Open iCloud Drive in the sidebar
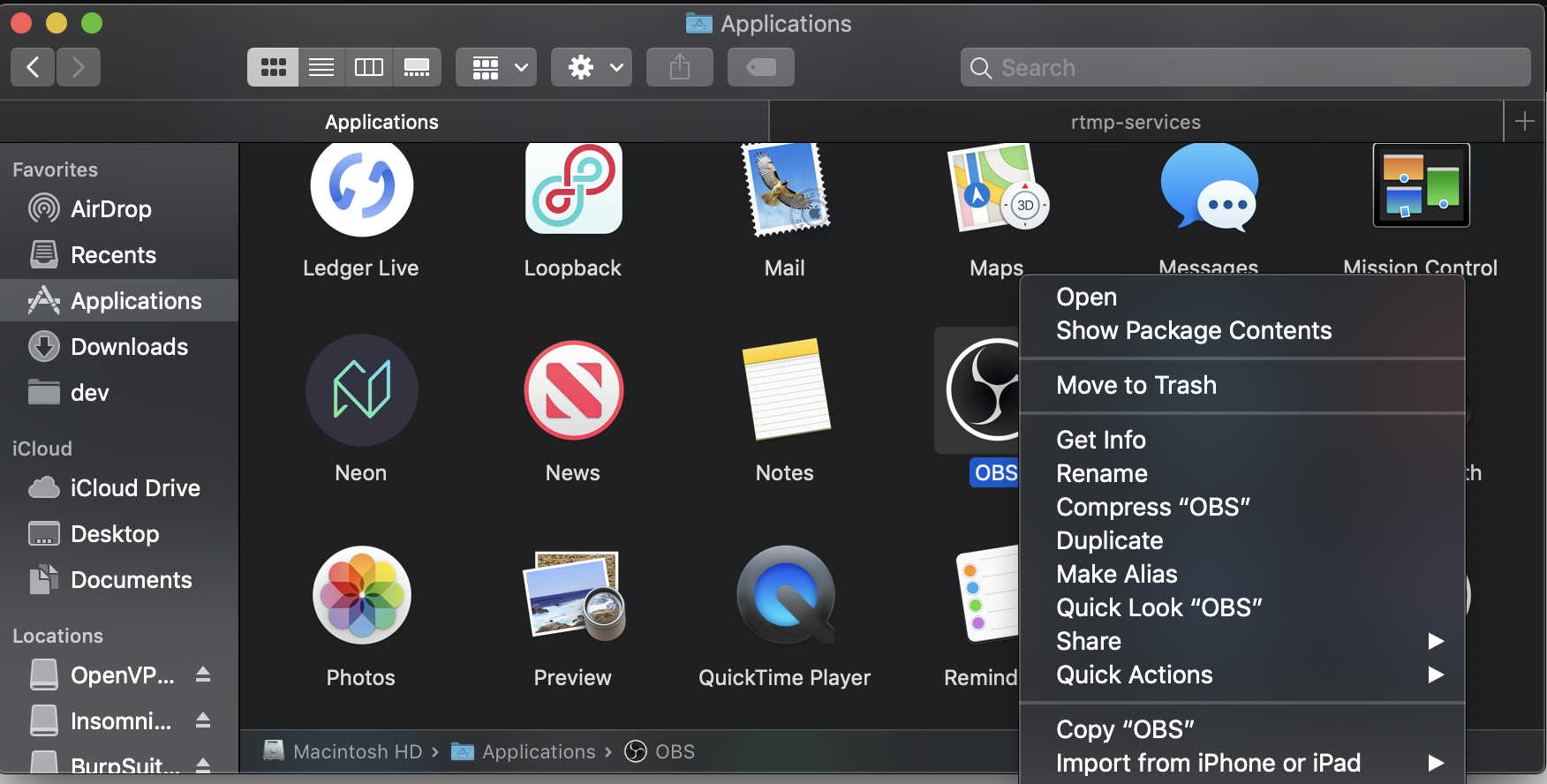The image size is (1547, 784). pos(119,488)
